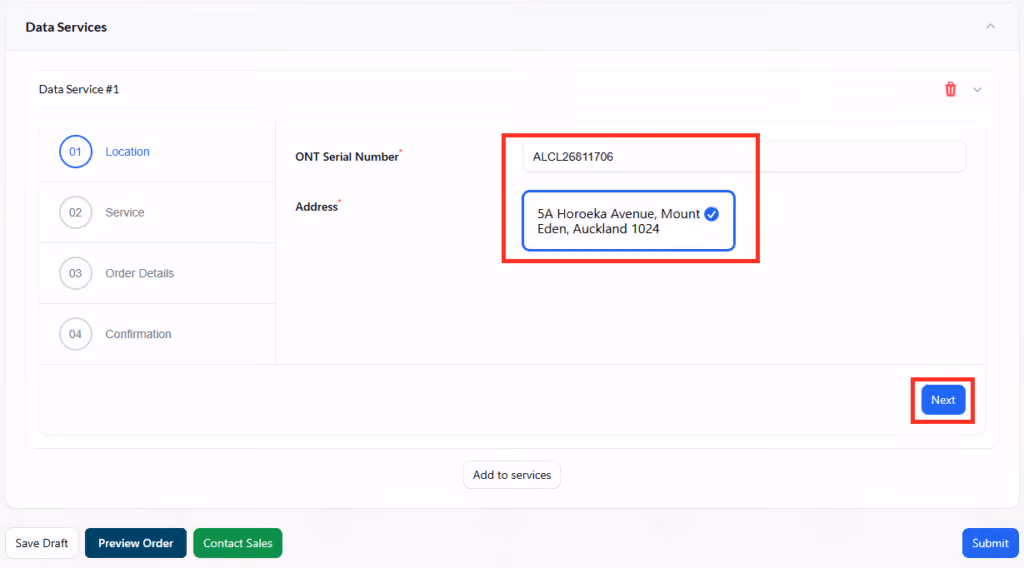Collapse Data Service #1 chevron
This screenshot has width=1024, height=568.
click(x=977, y=89)
